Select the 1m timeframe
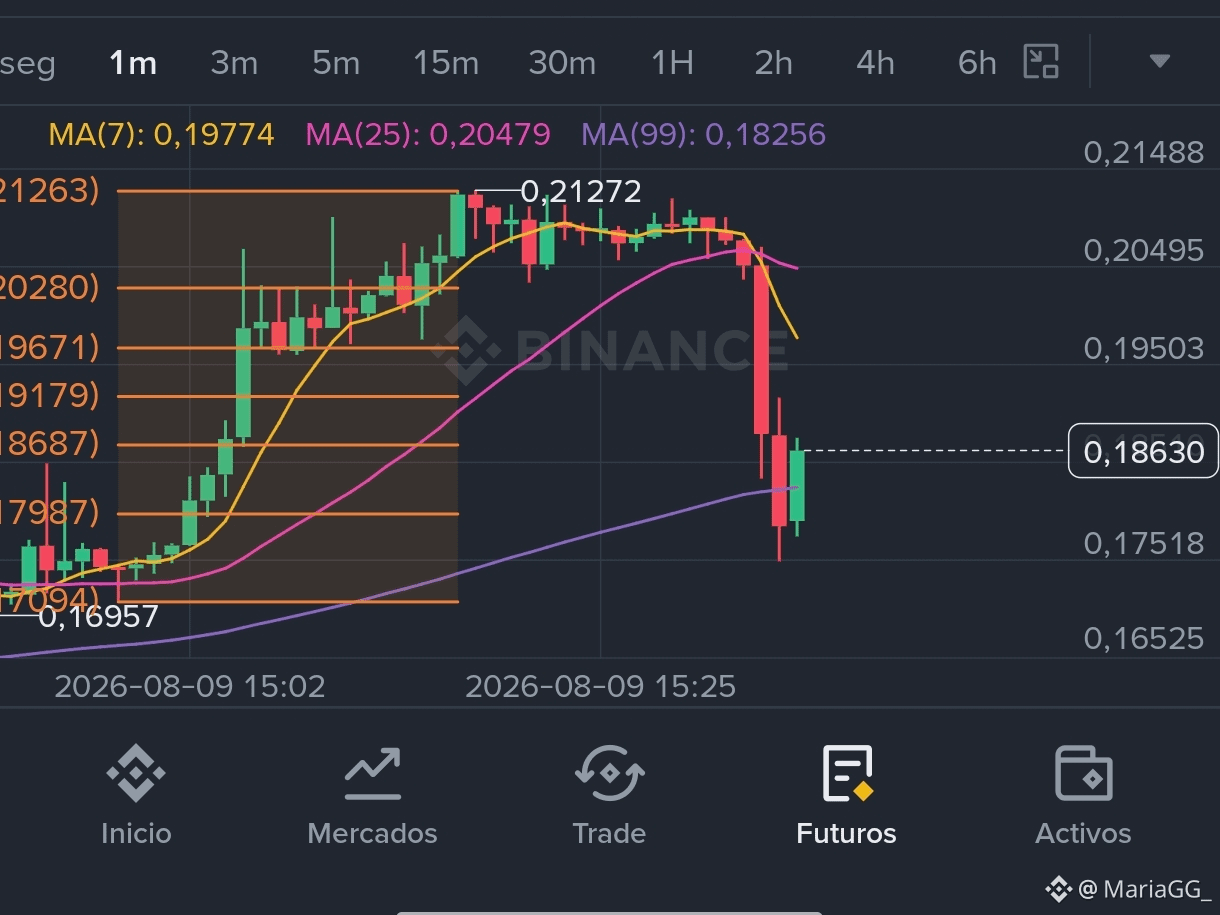1220x915 pixels. pyautogui.click(x=133, y=63)
